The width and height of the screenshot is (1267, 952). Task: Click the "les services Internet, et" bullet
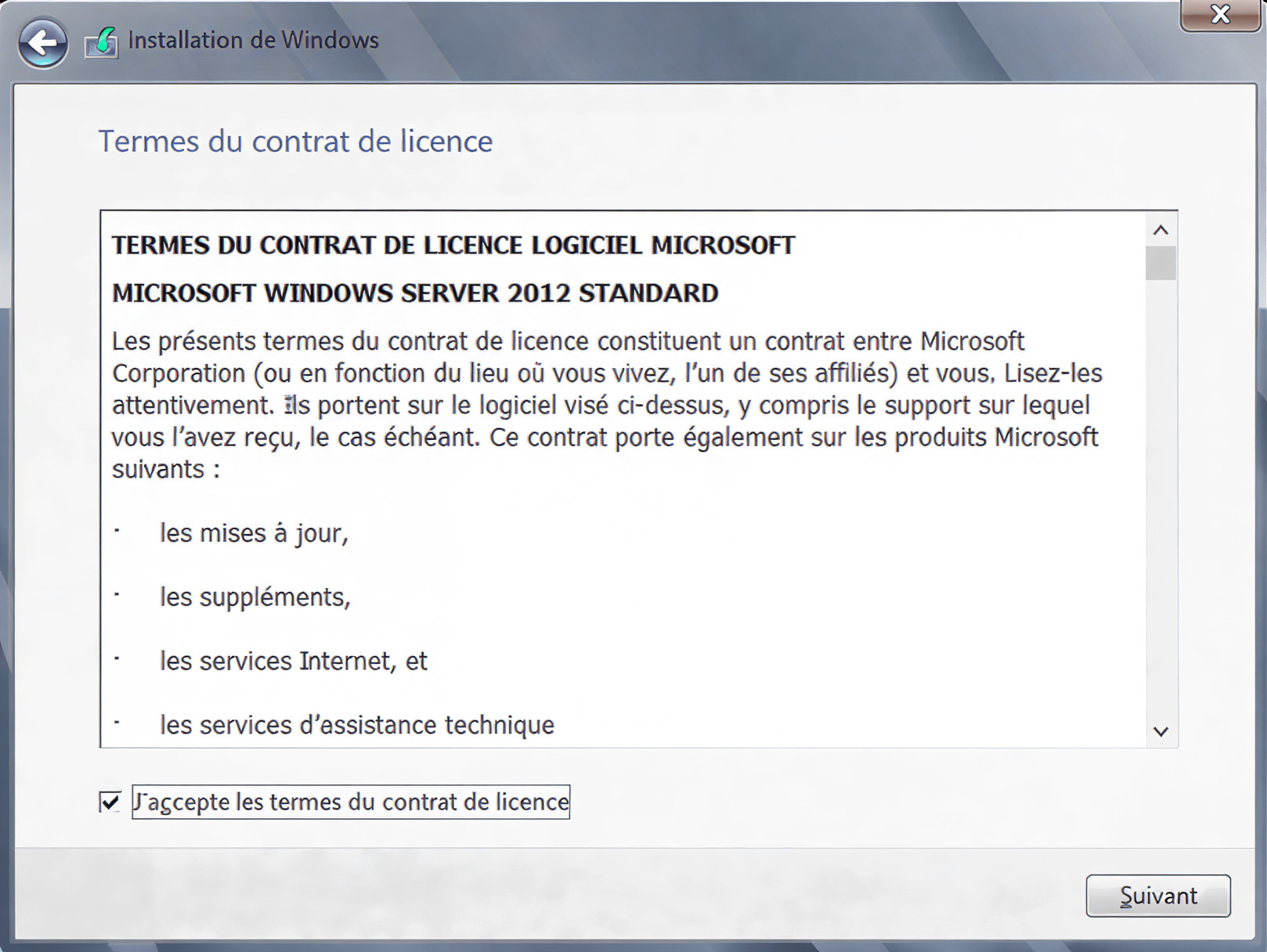click(294, 662)
